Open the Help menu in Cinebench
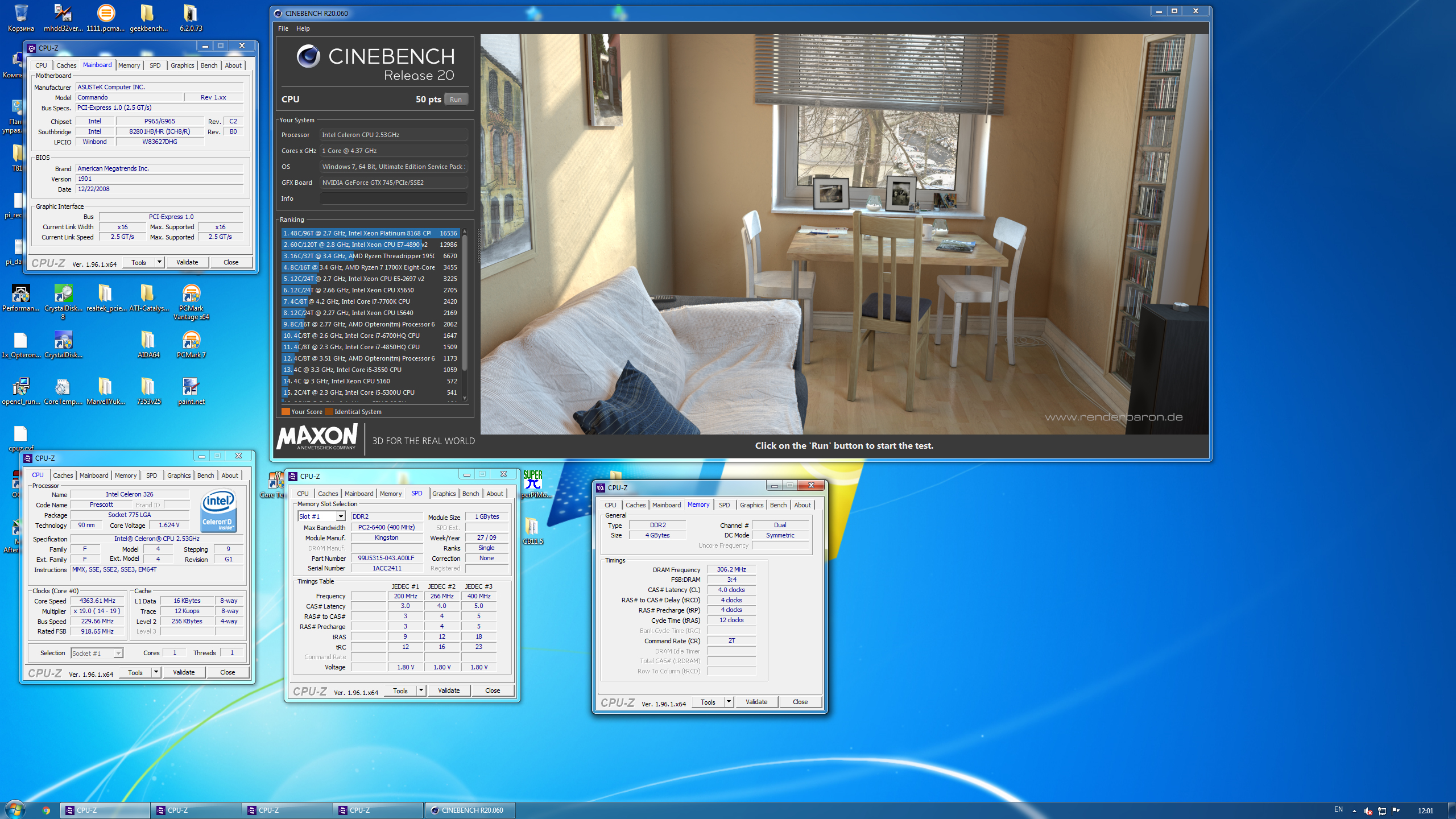The image size is (1456, 819). pyautogui.click(x=303, y=28)
